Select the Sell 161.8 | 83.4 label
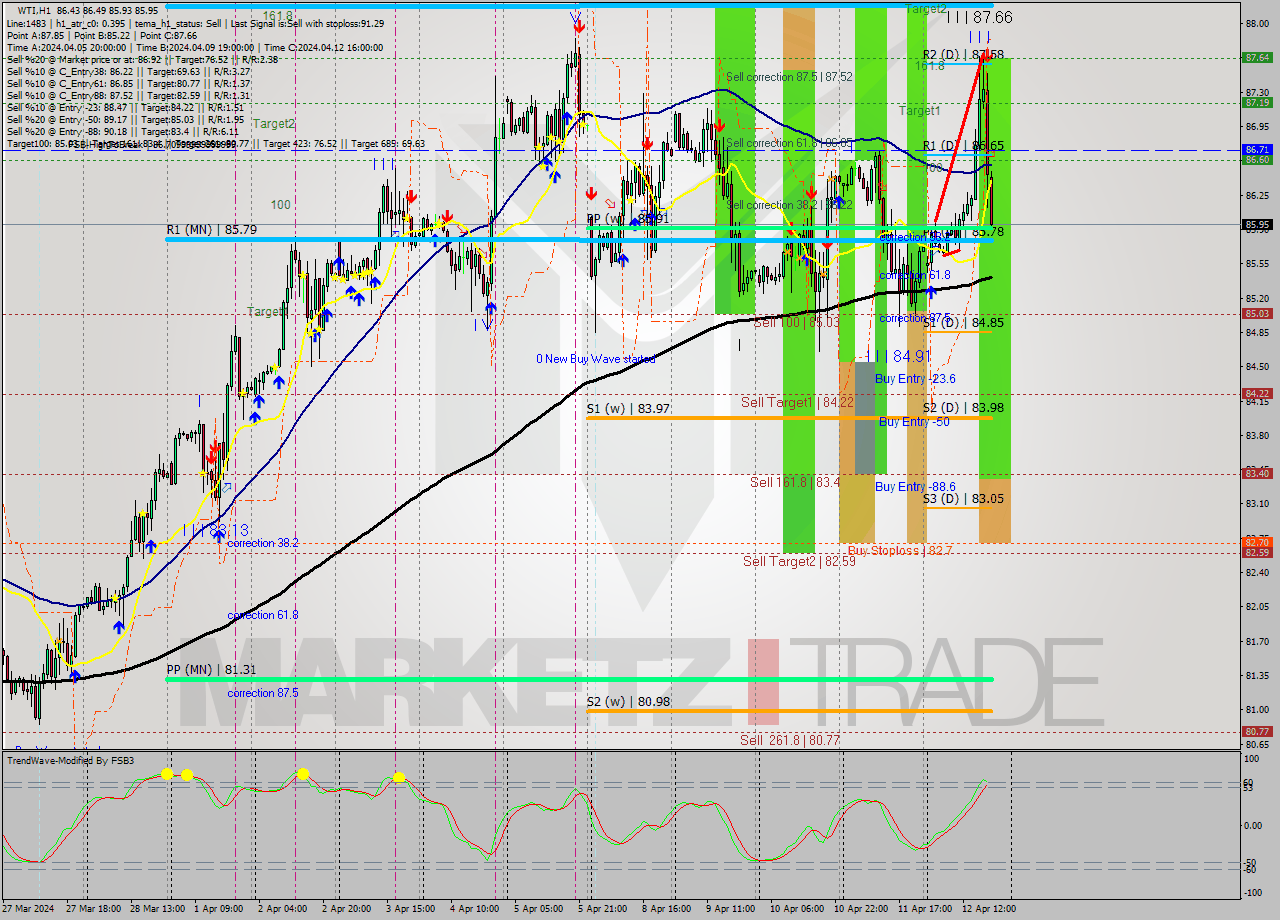Screen dimensions: 1280x920 point(795,482)
